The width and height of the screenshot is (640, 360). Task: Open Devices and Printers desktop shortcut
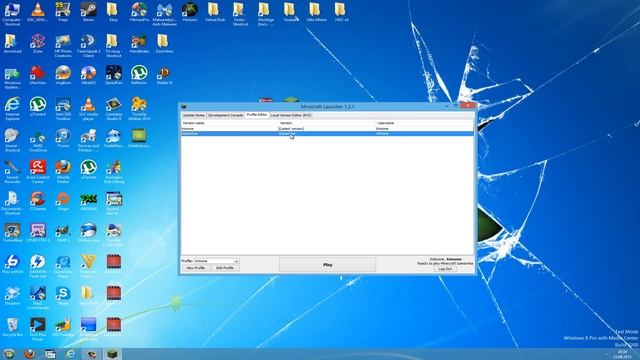coord(88,140)
